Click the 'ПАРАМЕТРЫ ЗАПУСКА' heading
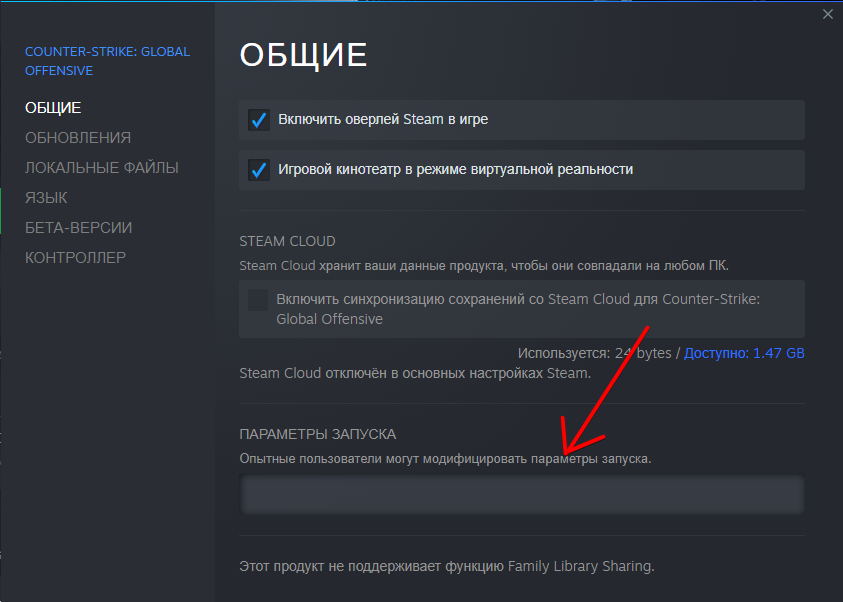Image resolution: width=843 pixels, height=602 pixels. (x=318, y=434)
